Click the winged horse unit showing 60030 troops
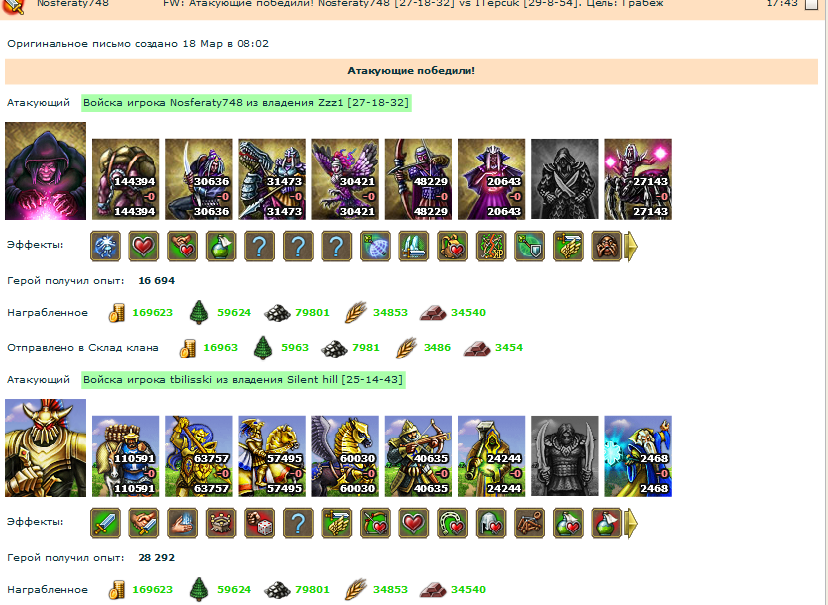 pyautogui.click(x=345, y=456)
